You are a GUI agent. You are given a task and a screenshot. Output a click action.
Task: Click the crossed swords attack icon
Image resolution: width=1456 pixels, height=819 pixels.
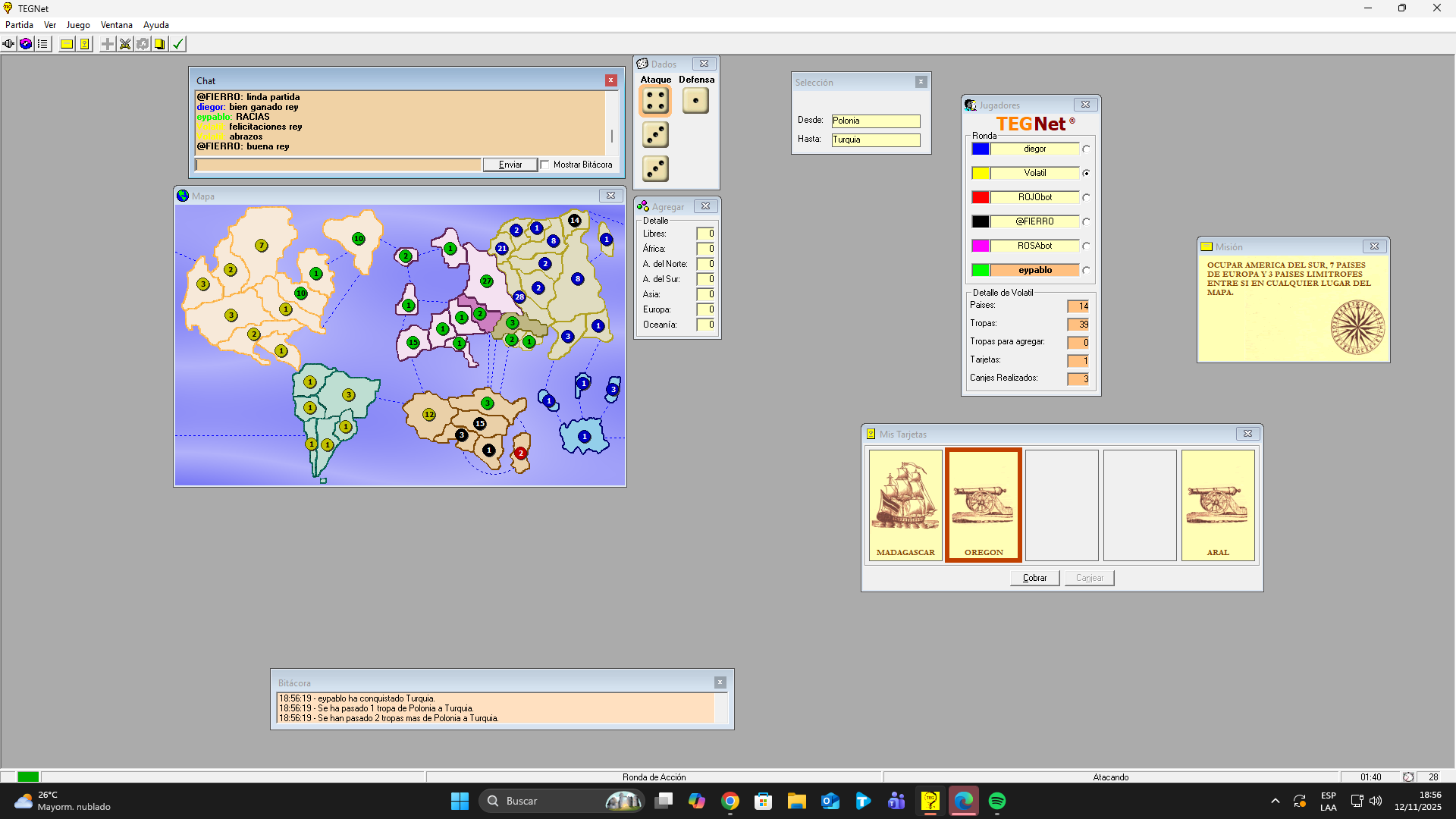click(x=125, y=44)
